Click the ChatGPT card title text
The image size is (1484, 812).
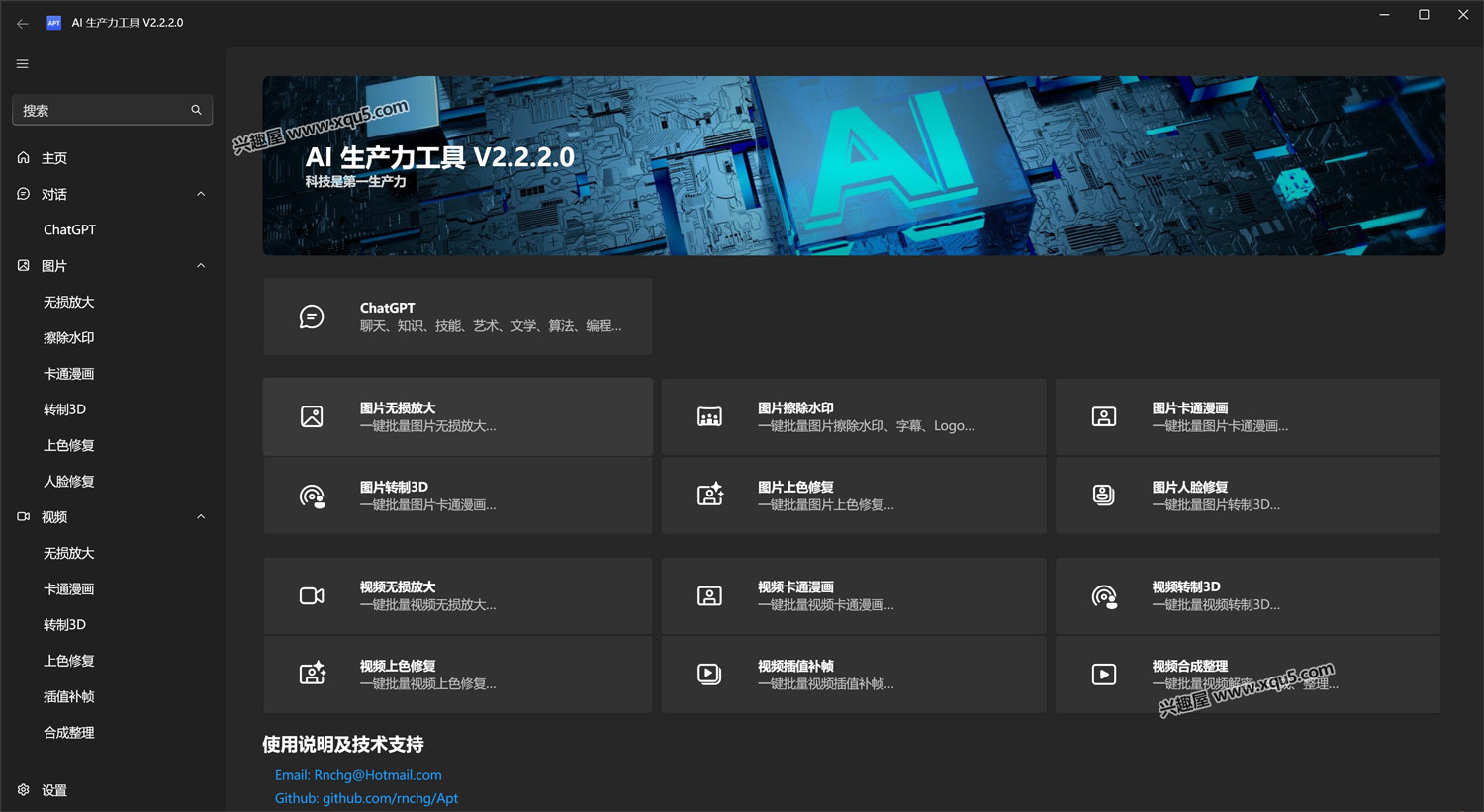388,308
